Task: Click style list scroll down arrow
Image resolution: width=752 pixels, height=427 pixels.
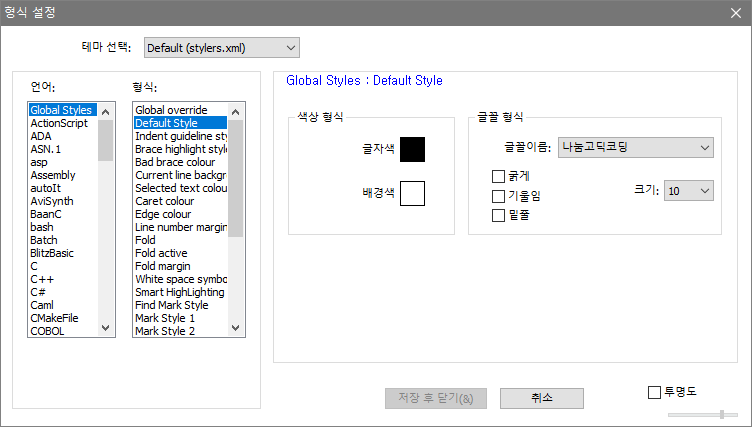Action: 235,328
